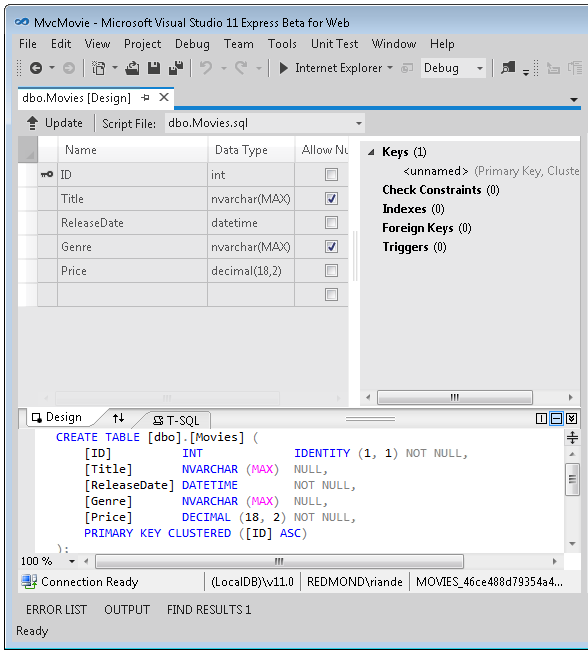Screen dimensions: 588x652
Task: Toggle Allow Nulls for the Price column
Action: pyautogui.click(x=331, y=271)
